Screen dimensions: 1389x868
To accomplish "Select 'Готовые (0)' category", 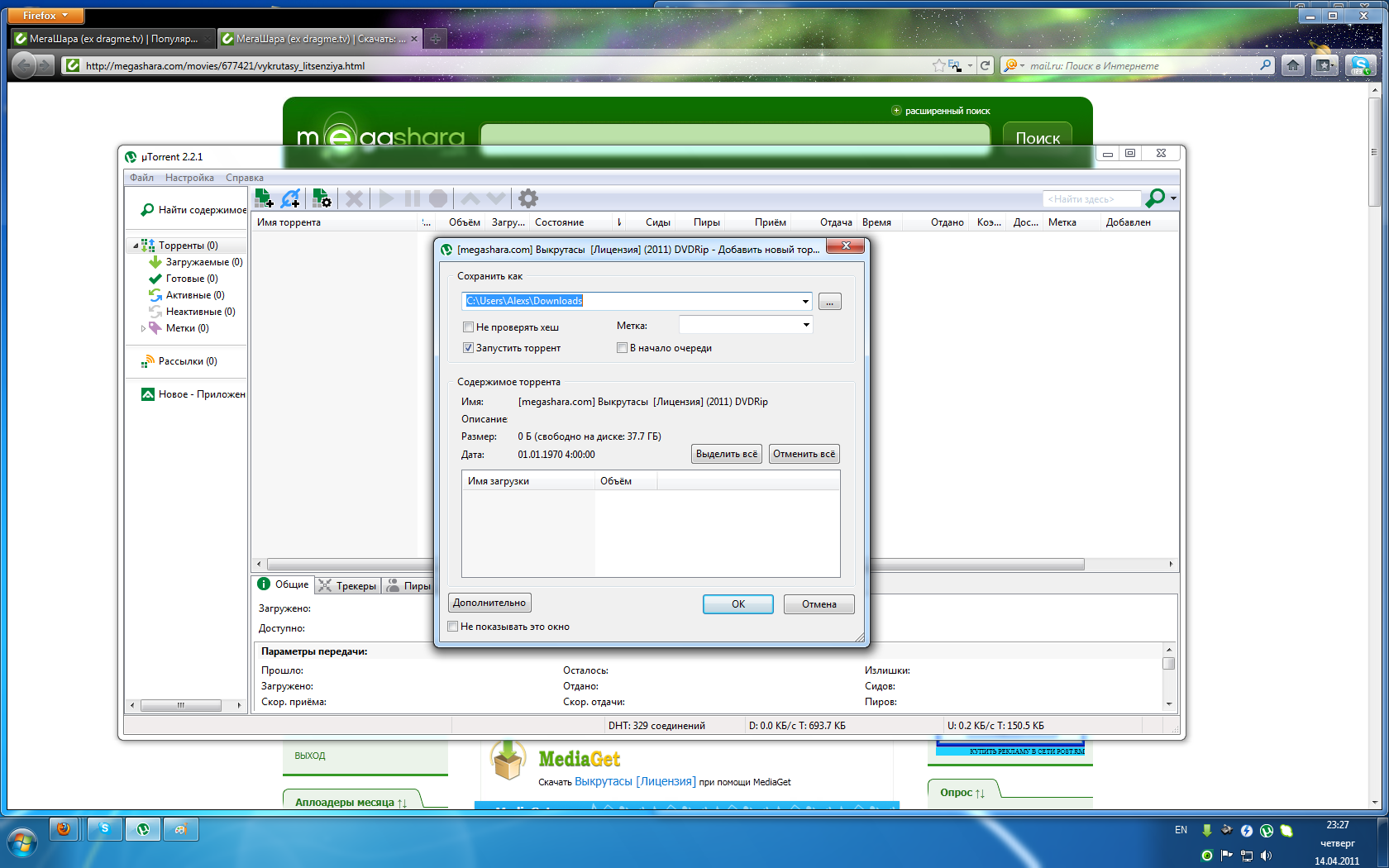I will pyautogui.click(x=184, y=279).
